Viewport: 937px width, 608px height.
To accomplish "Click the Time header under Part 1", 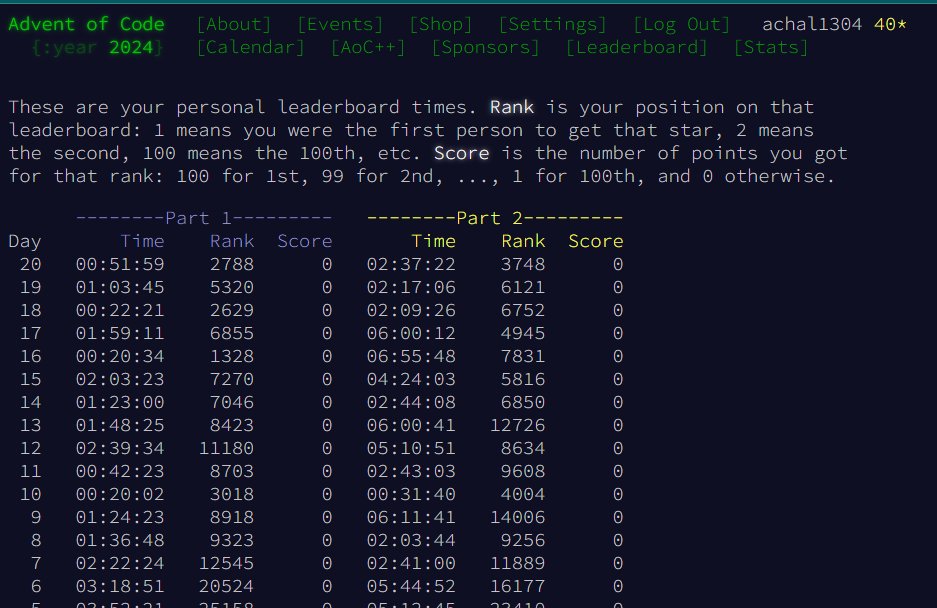I will [x=142, y=241].
